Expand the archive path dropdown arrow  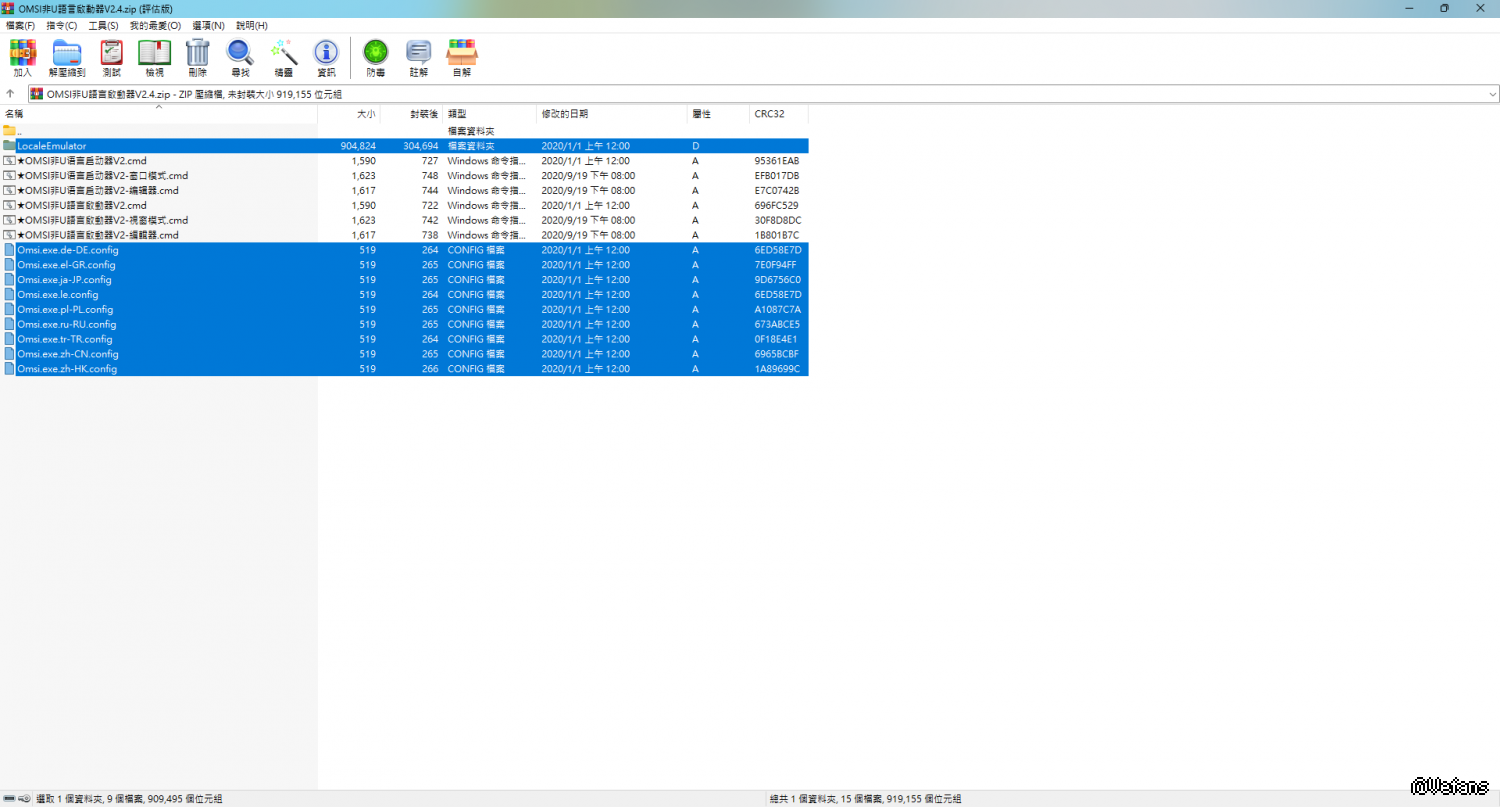[x=1492, y=94]
